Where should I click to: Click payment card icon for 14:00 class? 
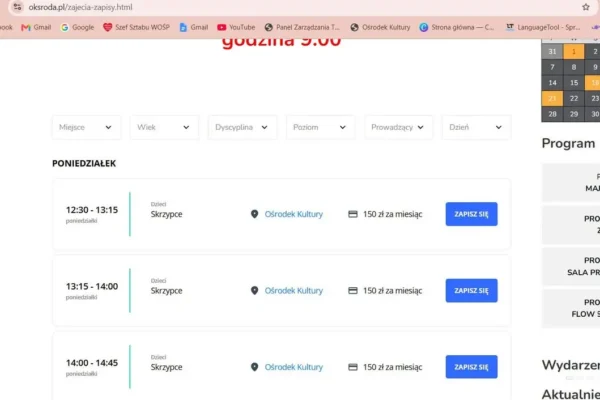point(353,367)
